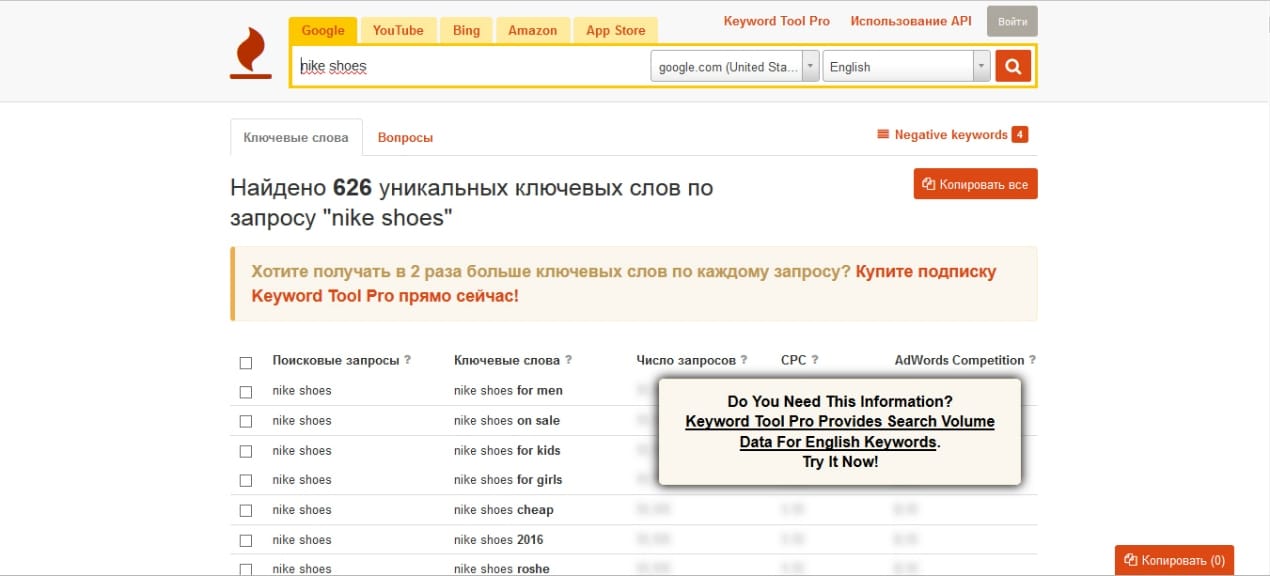Viewport: 1270px width, 576px height.
Task: Check the box for 'nike shoes roshe'
Action: coord(246,570)
